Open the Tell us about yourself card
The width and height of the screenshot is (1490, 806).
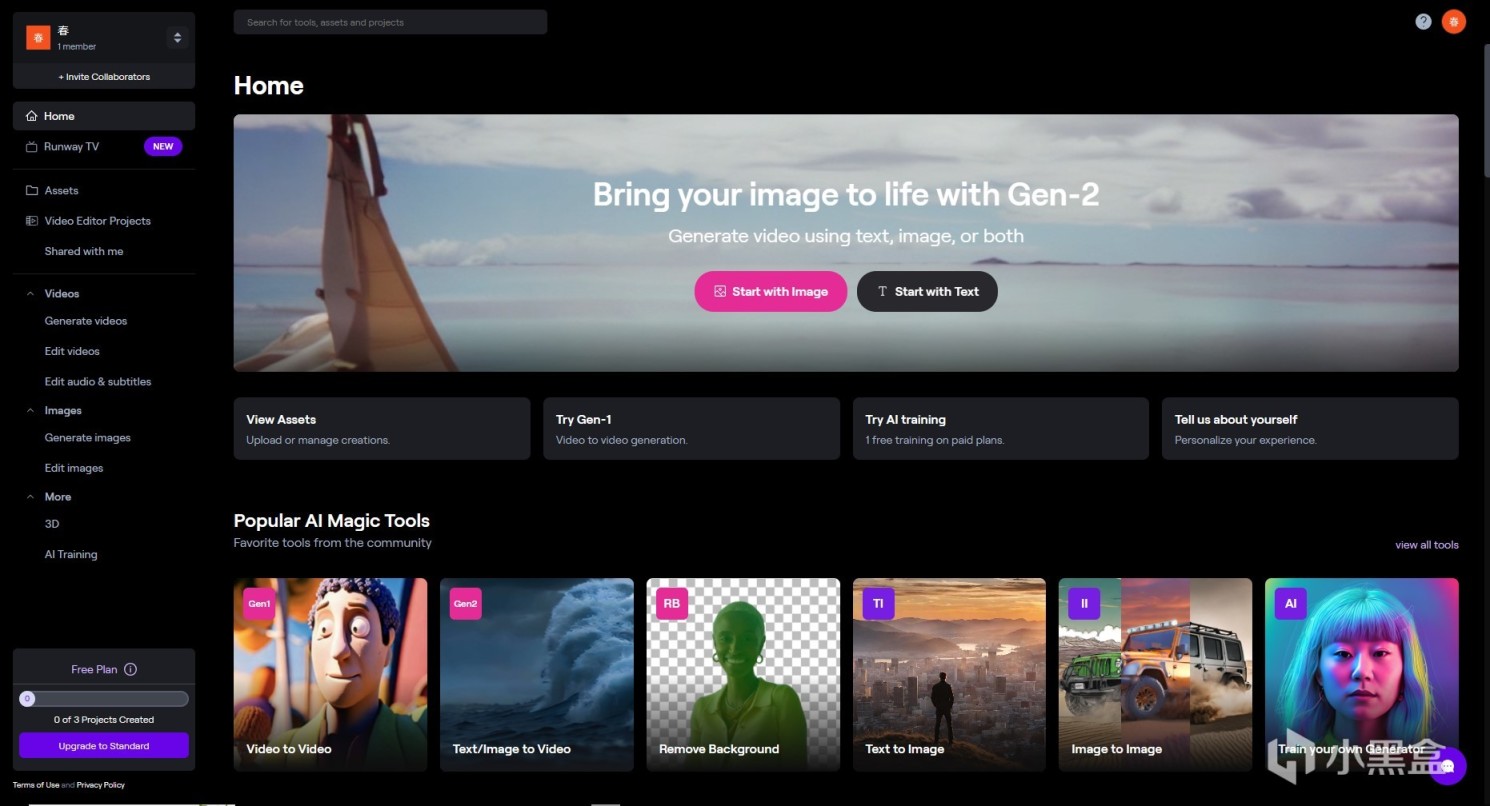coord(1310,429)
